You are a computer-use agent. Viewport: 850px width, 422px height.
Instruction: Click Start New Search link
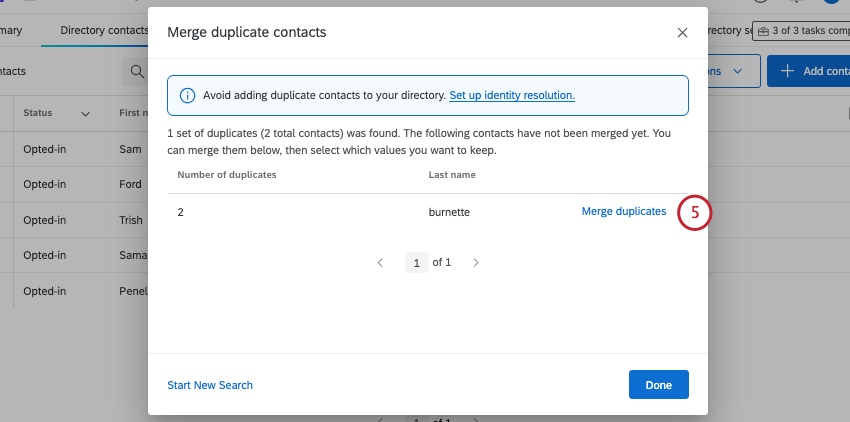coord(210,385)
